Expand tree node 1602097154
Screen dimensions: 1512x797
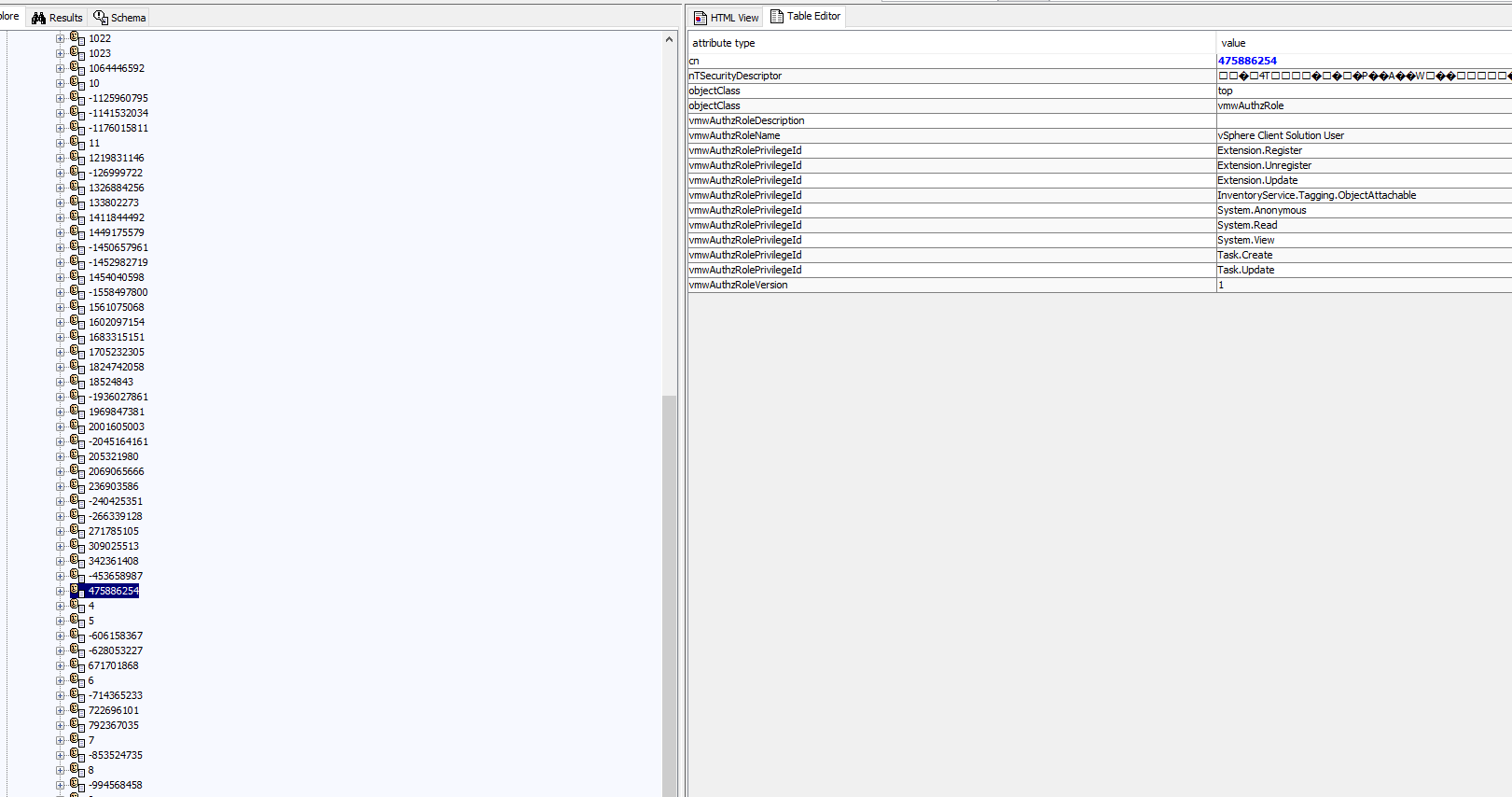click(60, 322)
